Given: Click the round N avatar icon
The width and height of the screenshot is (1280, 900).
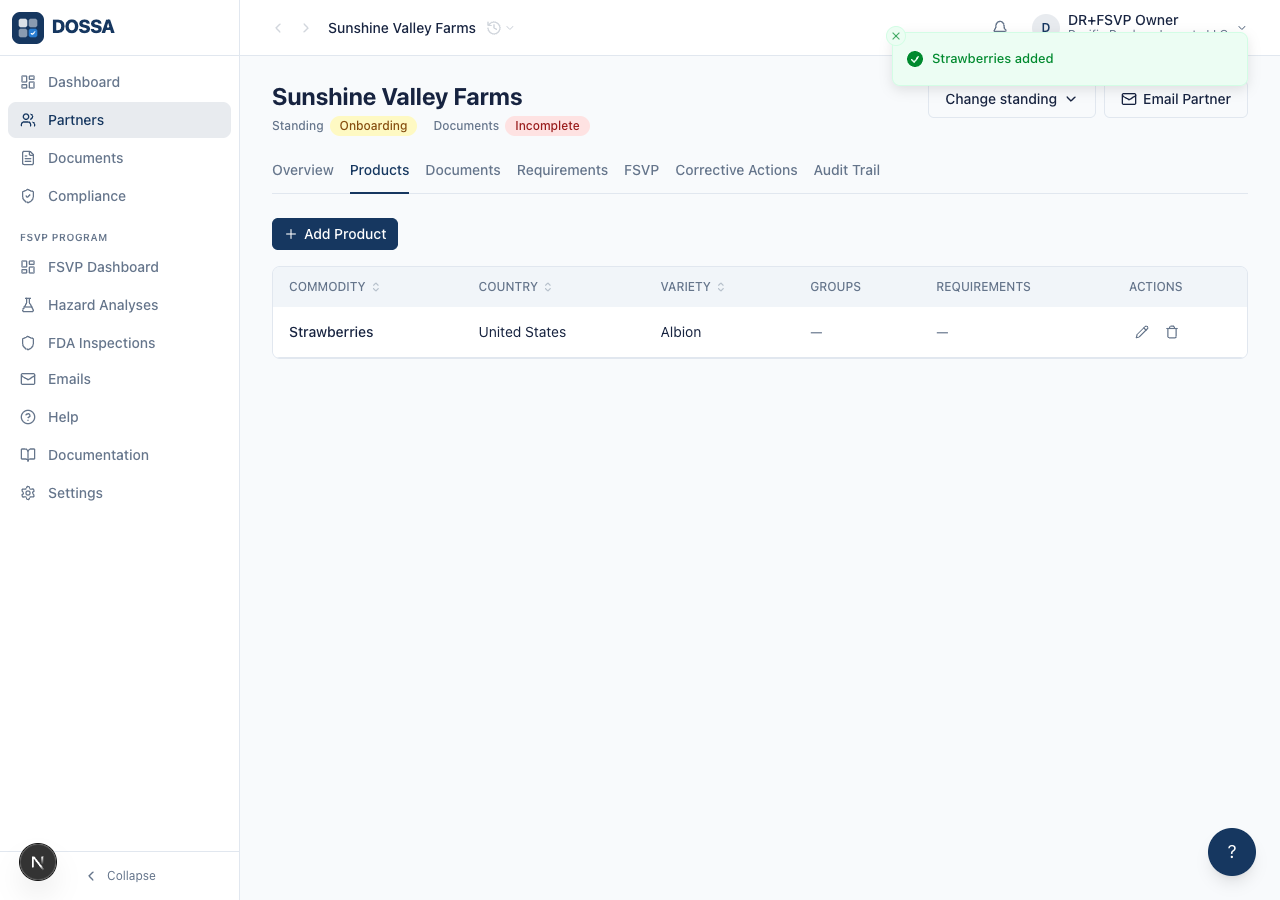Looking at the screenshot, I should coord(38,862).
